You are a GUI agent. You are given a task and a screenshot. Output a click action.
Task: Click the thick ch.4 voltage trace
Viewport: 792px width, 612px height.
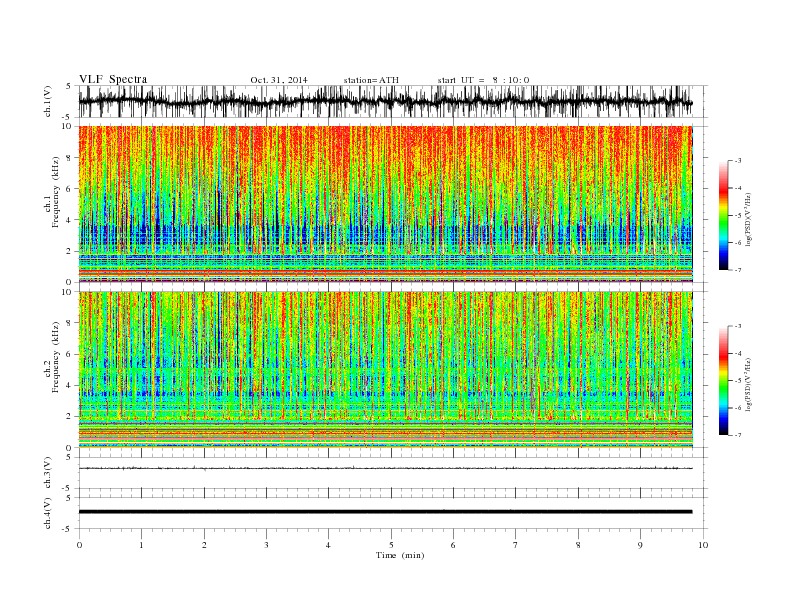pos(386,512)
